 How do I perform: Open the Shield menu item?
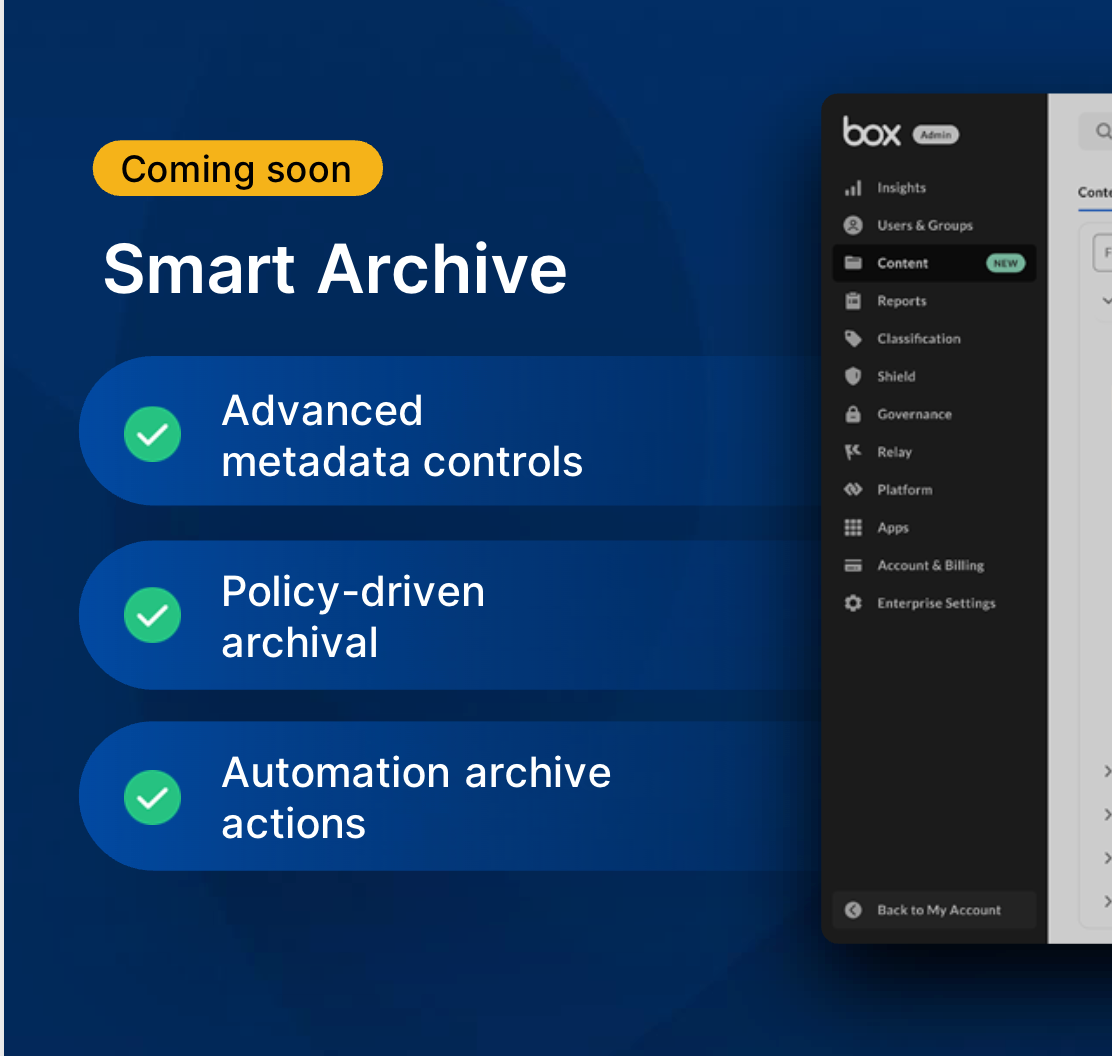pyautogui.click(x=896, y=376)
